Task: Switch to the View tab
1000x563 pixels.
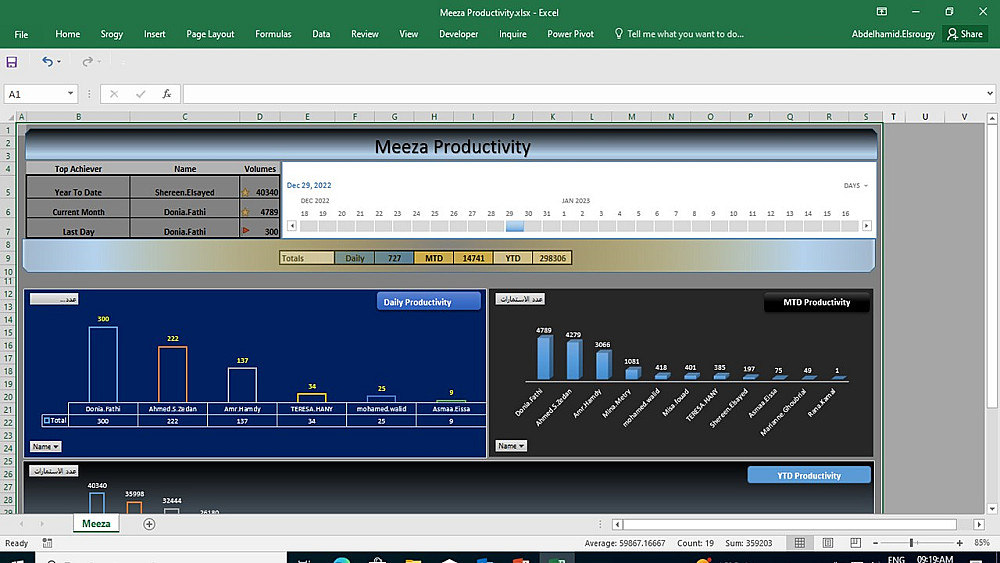Action: [409, 34]
